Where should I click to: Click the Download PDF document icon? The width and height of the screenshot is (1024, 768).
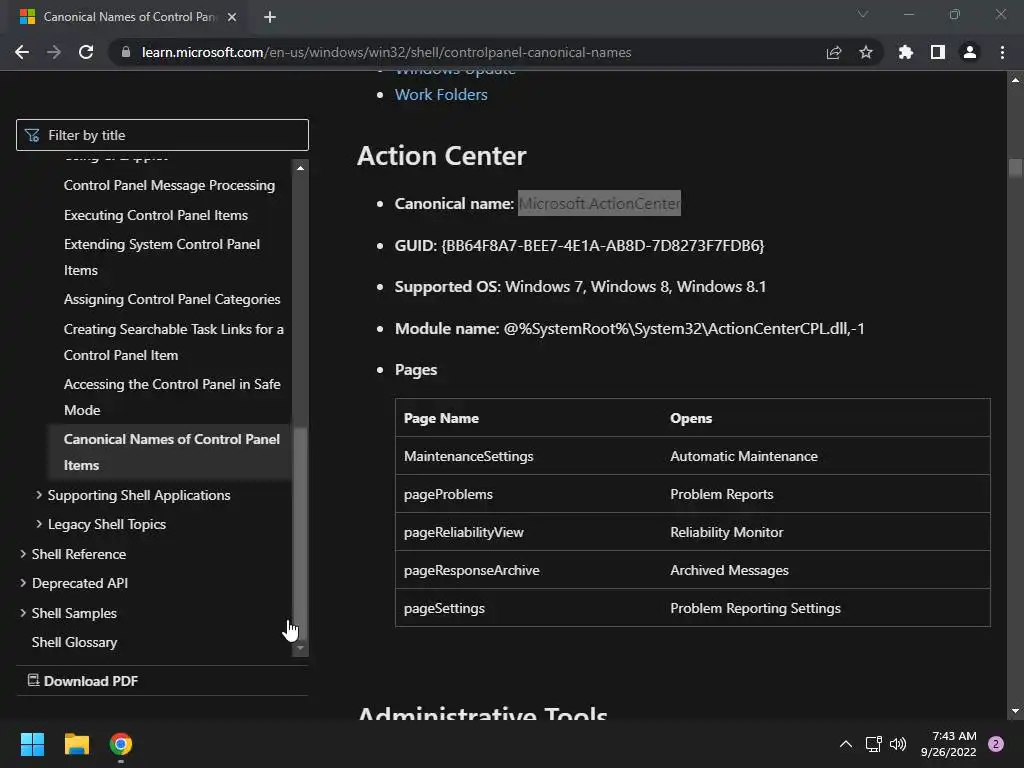(x=33, y=680)
